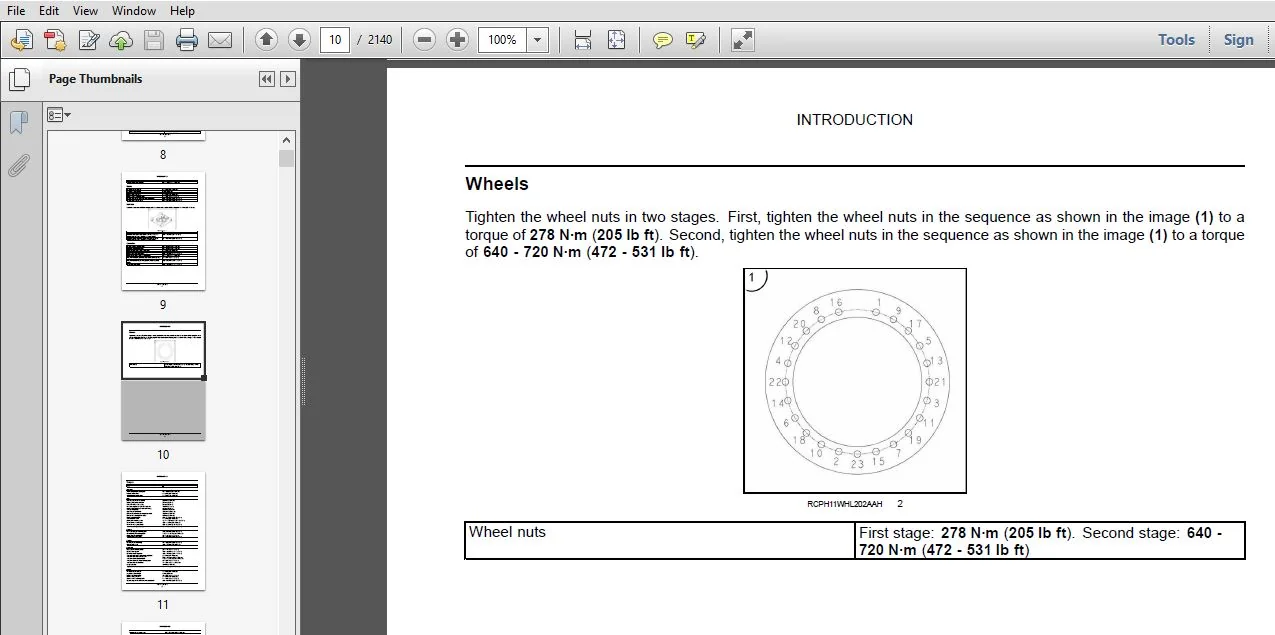Click the page 8 thumbnail label

(163, 155)
